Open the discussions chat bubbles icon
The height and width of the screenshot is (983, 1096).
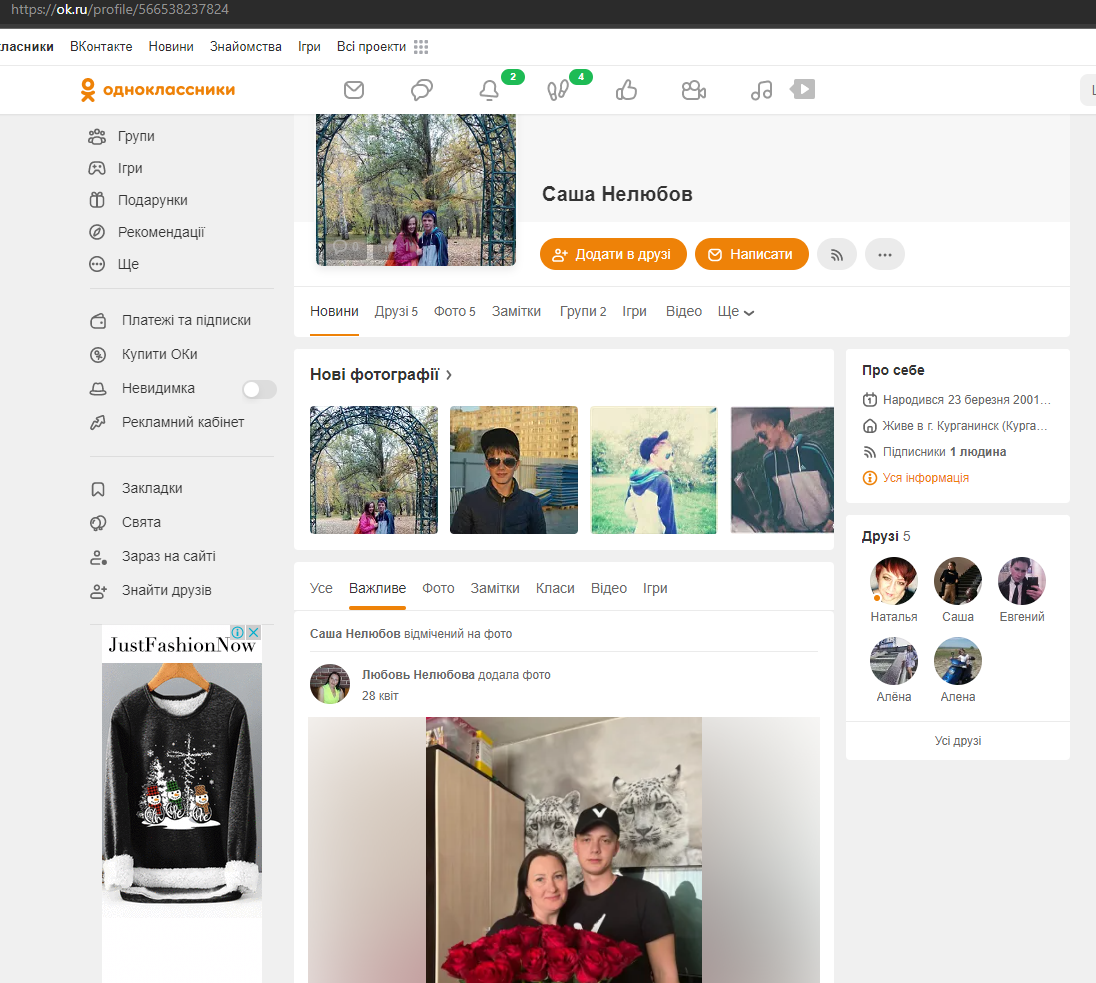[421, 90]
